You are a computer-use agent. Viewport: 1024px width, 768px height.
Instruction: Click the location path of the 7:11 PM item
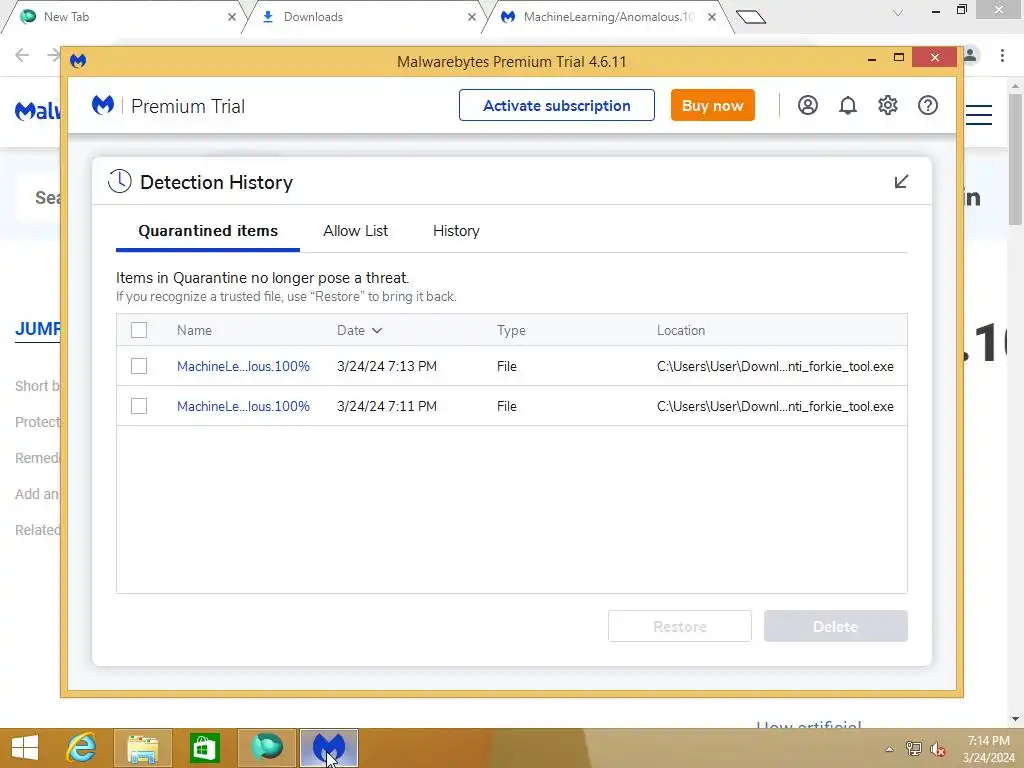[x=775, y=406]
